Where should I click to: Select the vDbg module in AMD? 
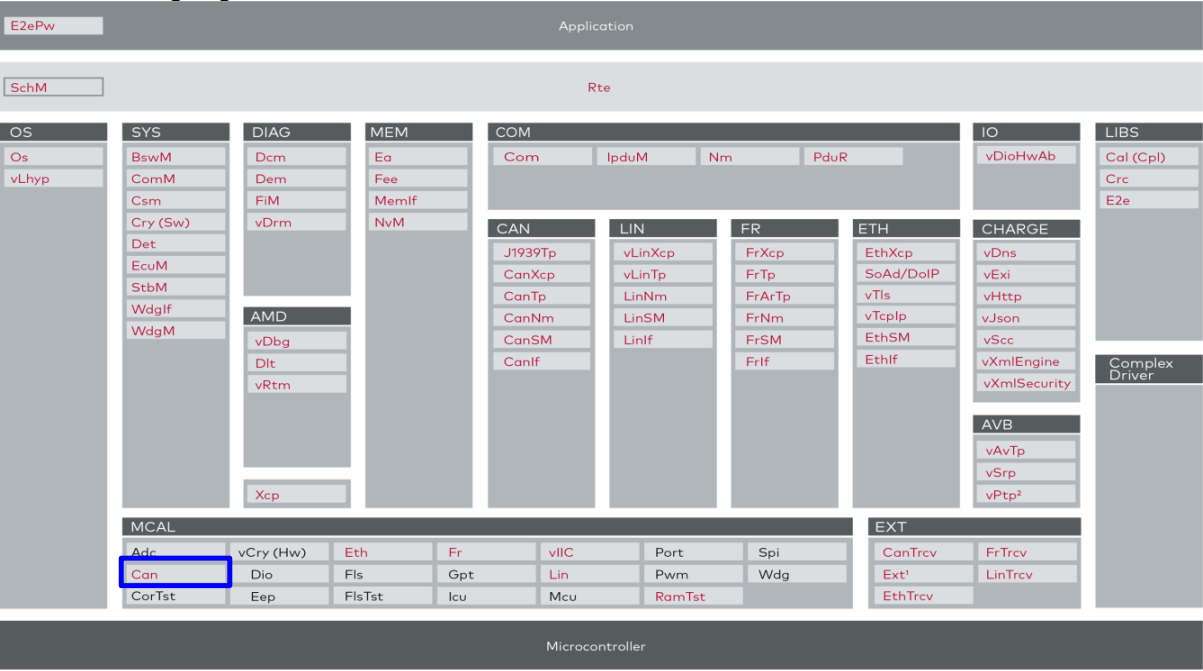tap(297, 341)
